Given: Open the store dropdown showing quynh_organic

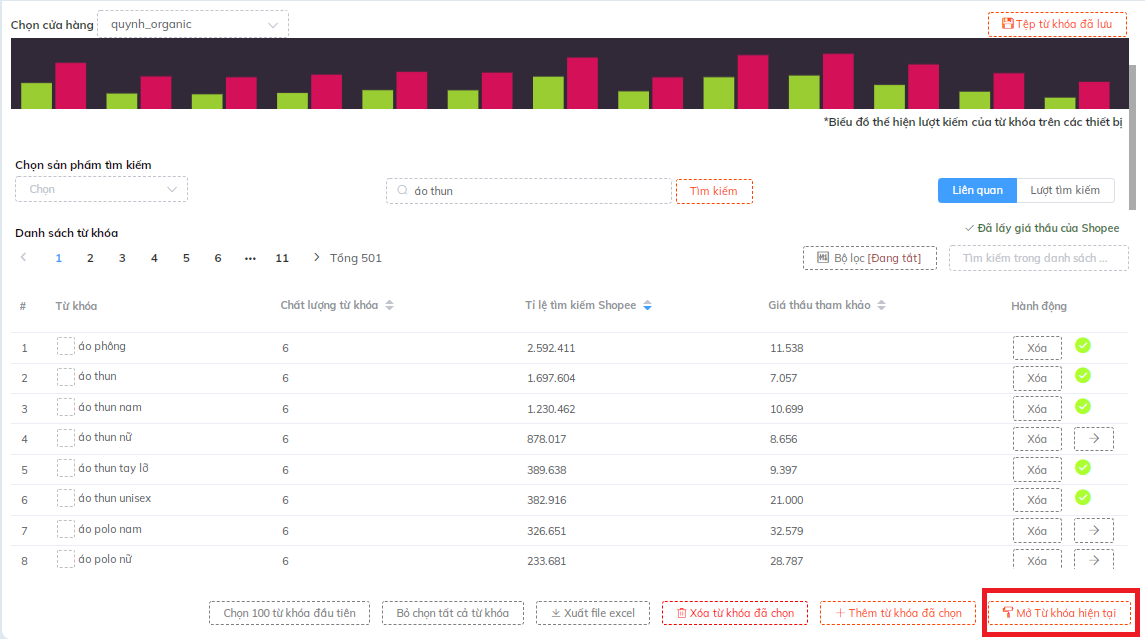Looking at the screenshot, I should tap(193, 24).
